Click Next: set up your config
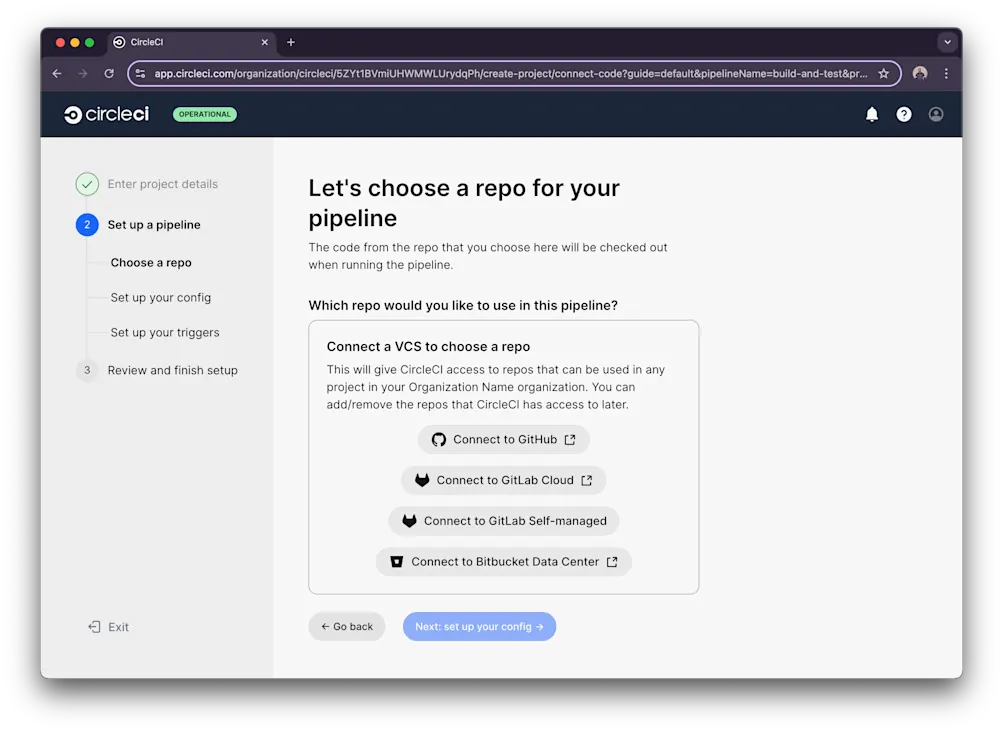The height and width of the screenshot is (732, 1003). (x=479, y=626)
